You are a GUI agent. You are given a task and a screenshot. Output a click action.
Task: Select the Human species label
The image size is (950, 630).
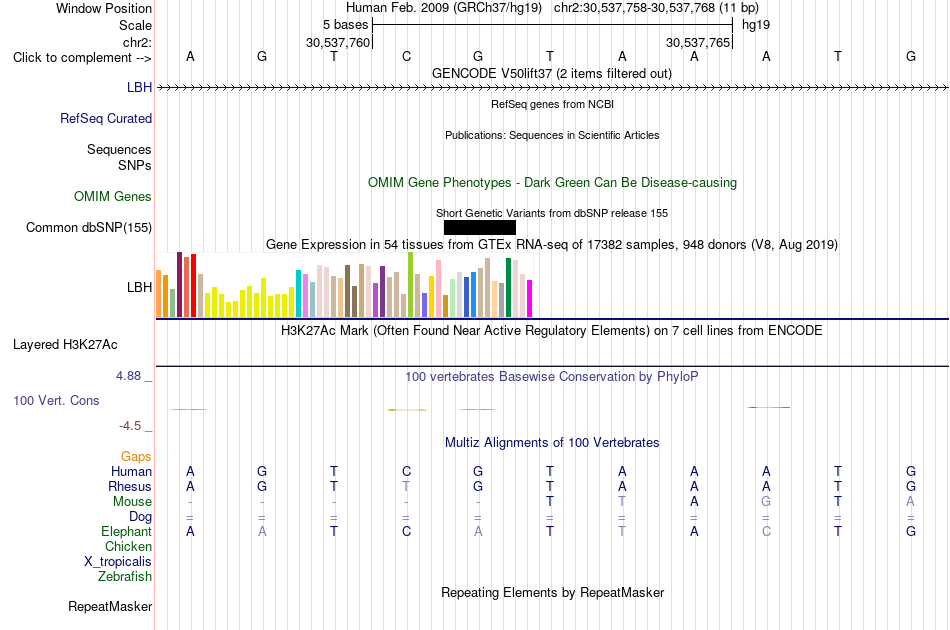coord(131,471)
